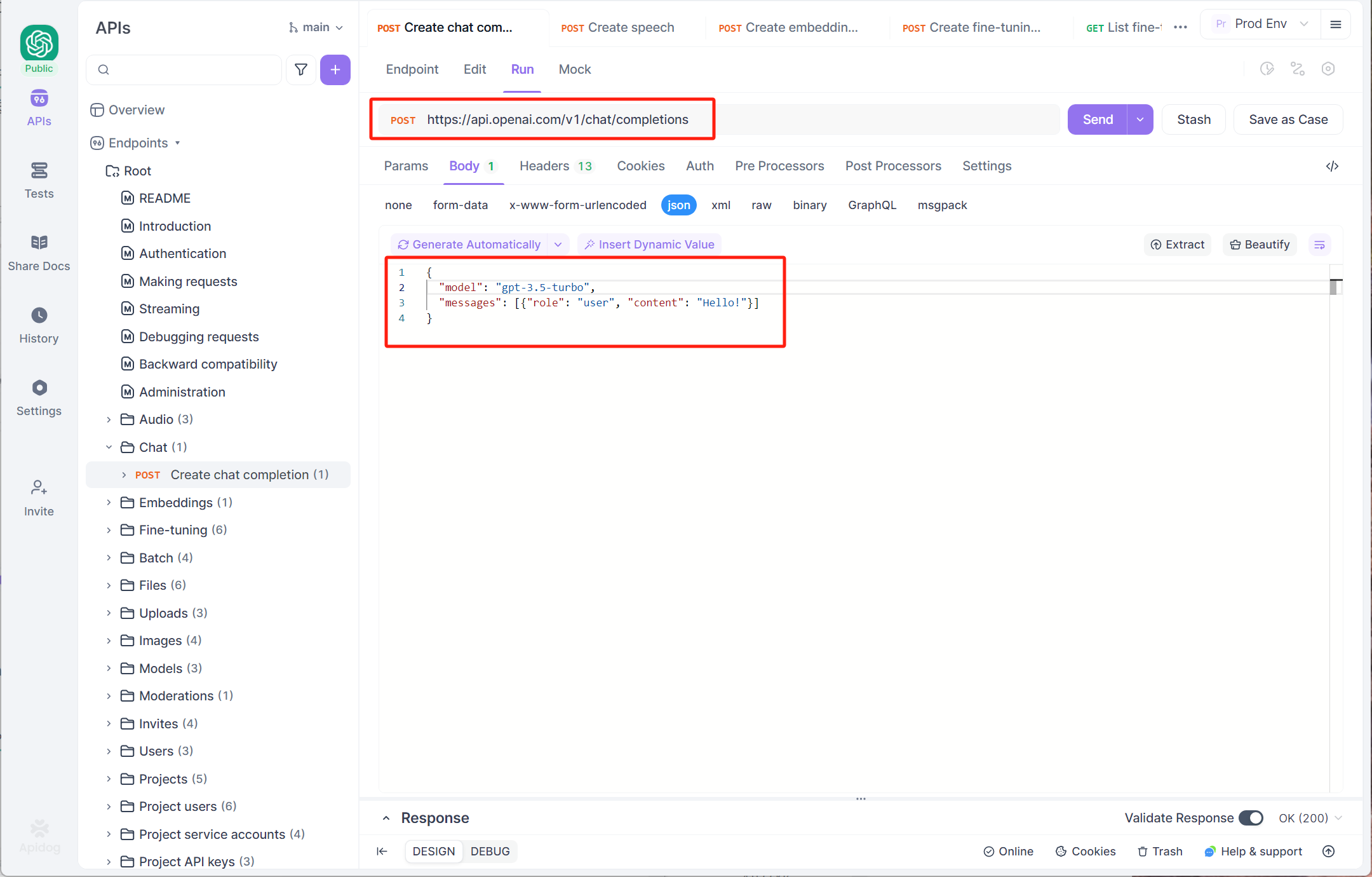Switch to the Mock tab
This screenshot has width=1372, height=877.
coord(575,69)
